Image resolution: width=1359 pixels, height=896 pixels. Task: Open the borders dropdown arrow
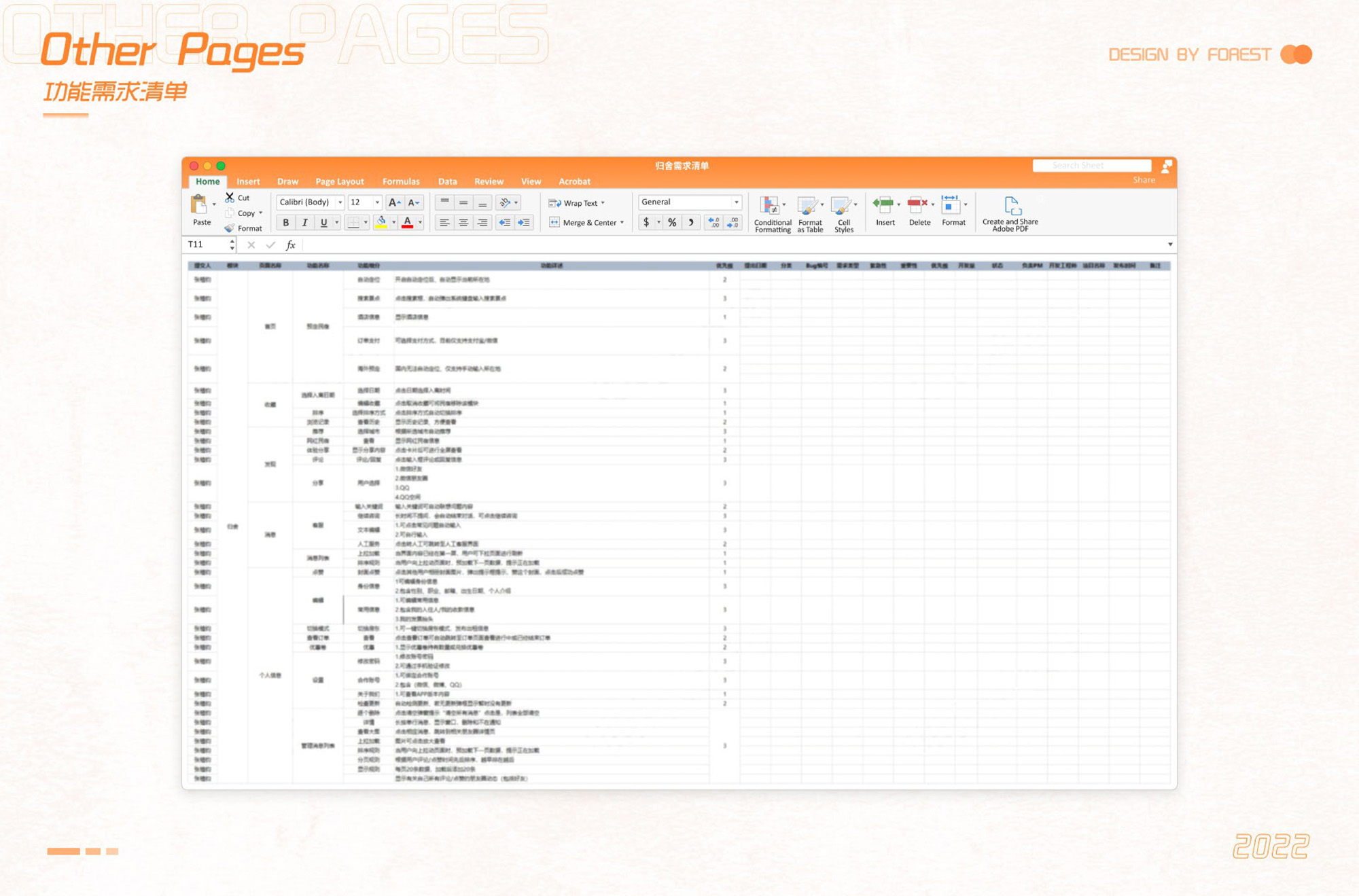coord(366,223)
